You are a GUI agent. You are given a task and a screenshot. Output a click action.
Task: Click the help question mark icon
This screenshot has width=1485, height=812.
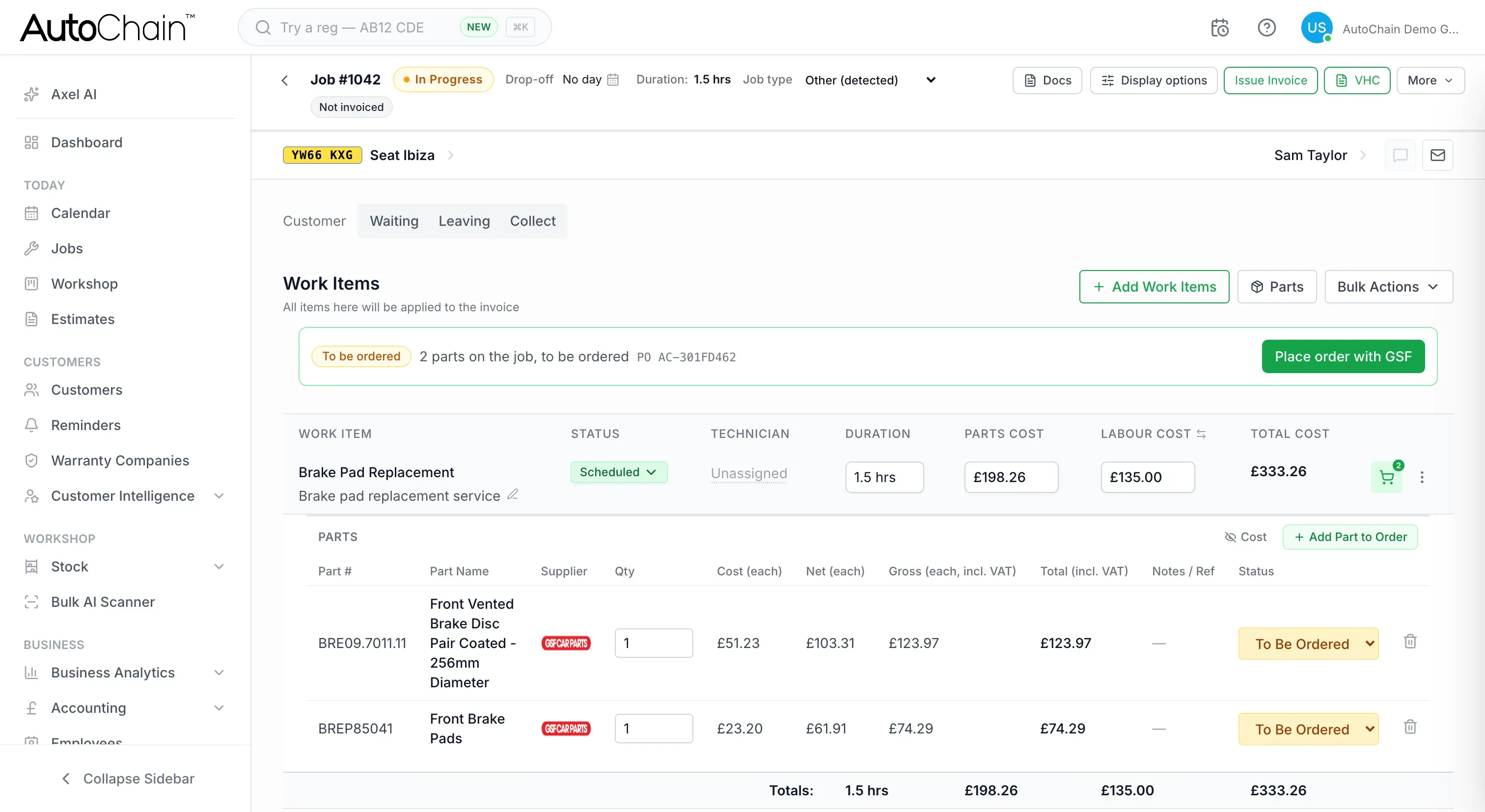tap(1266, 27)
